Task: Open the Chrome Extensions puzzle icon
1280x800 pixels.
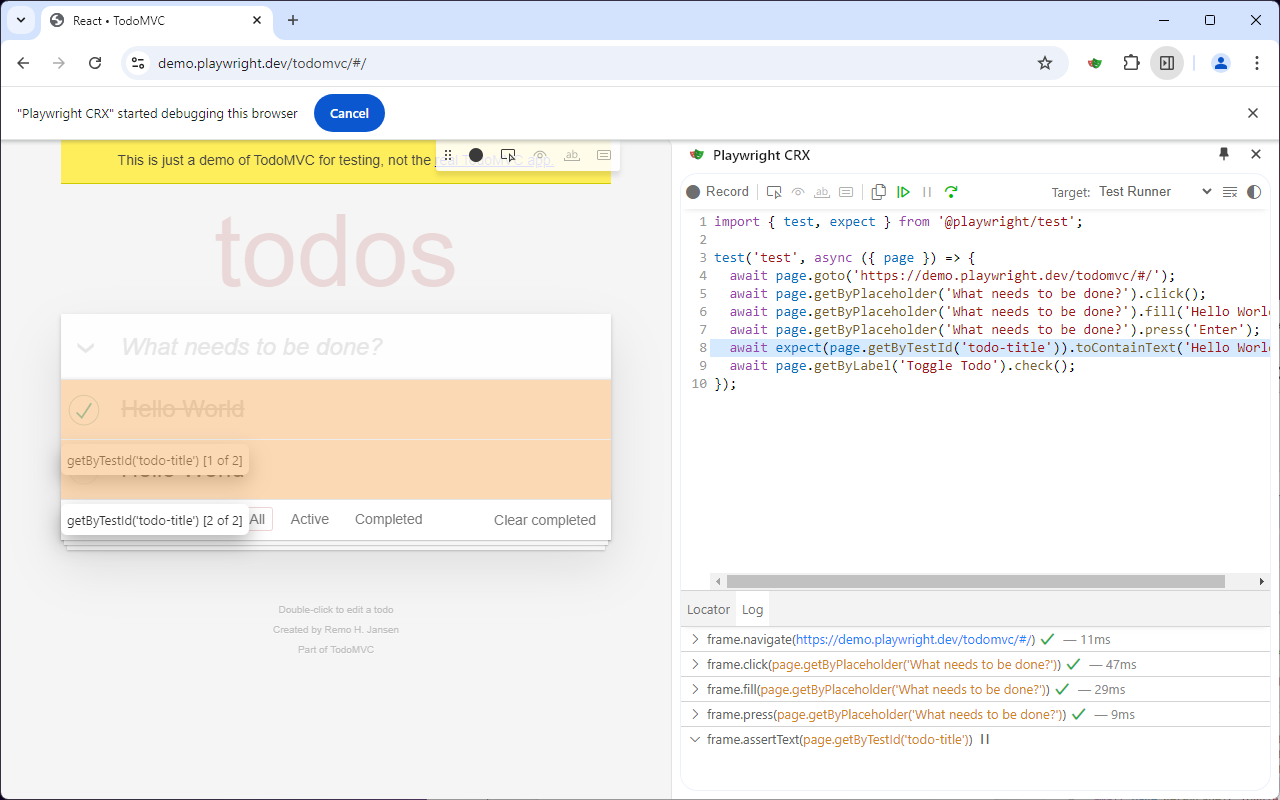Action: point(1131,63)
